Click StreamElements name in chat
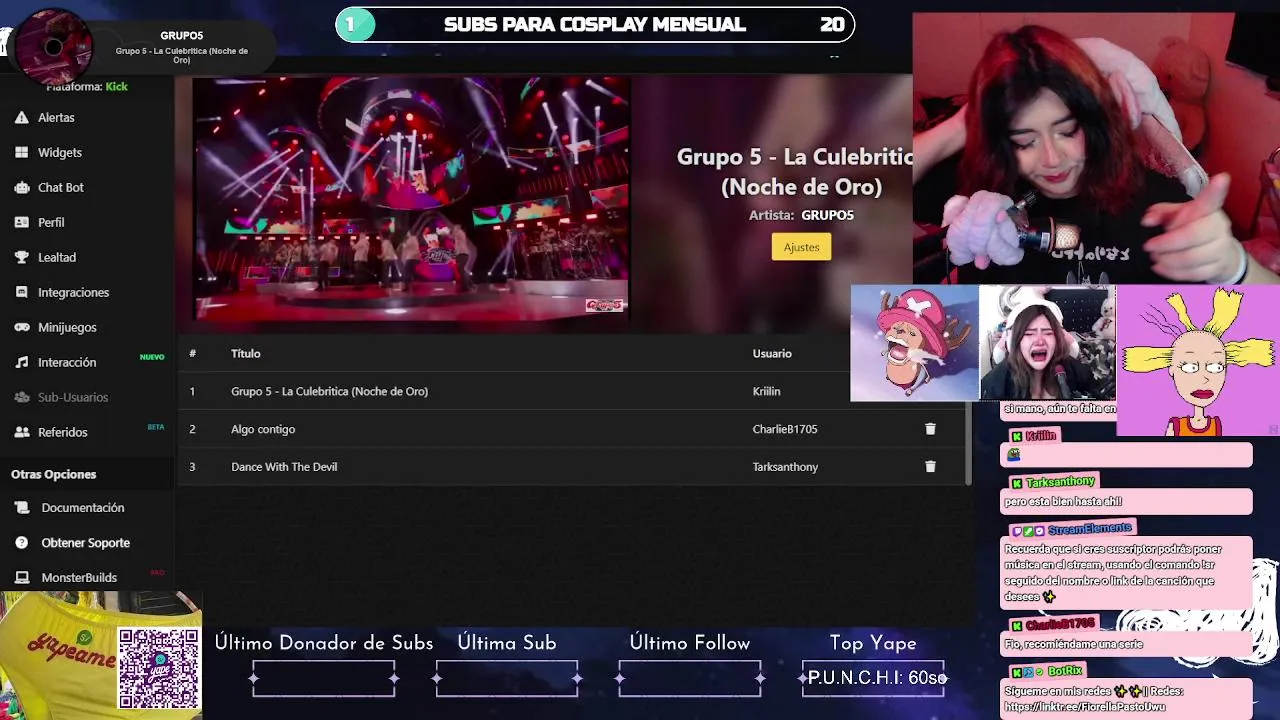Image resolution: width=1280 pixels, height=720 pixels. (x=1089, y=529)
